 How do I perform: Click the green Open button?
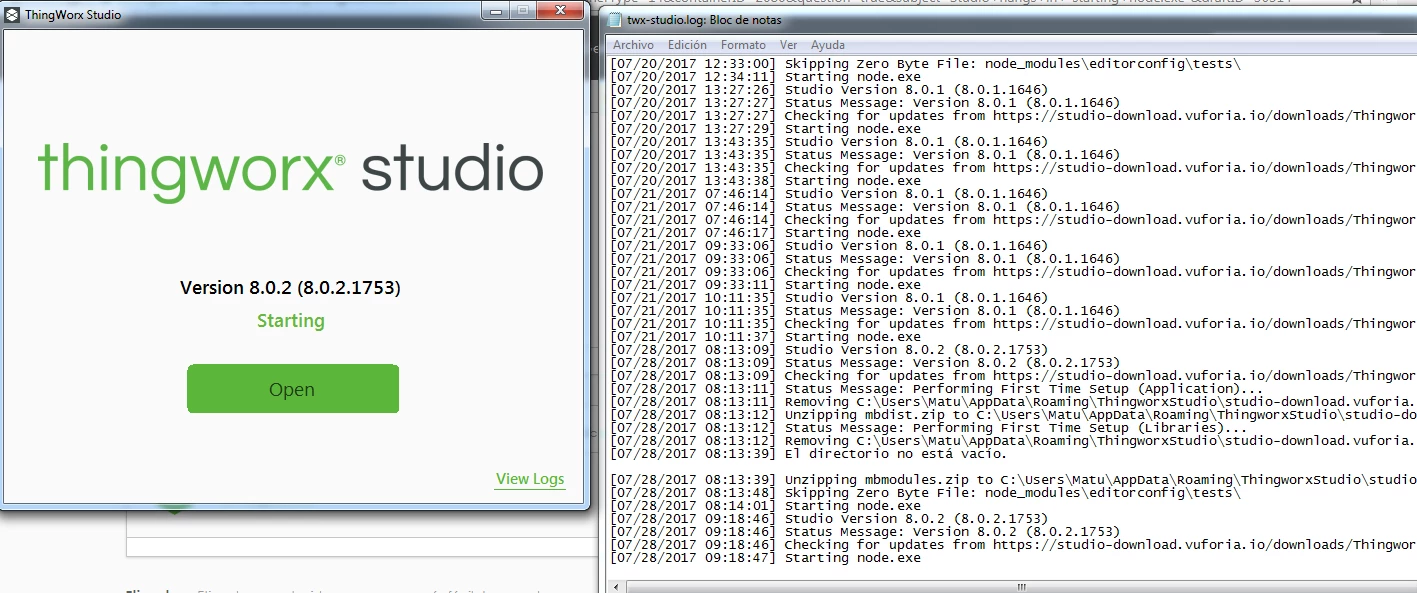(x=293, y=389)
